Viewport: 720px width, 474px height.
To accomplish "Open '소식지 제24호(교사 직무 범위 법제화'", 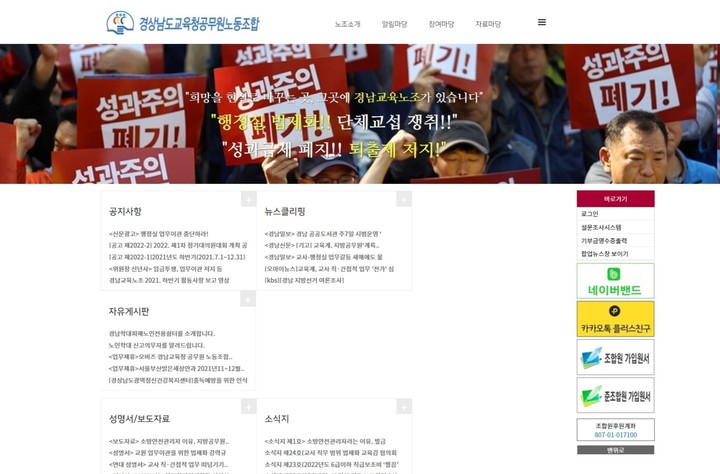I will click(x=331, y=453).
